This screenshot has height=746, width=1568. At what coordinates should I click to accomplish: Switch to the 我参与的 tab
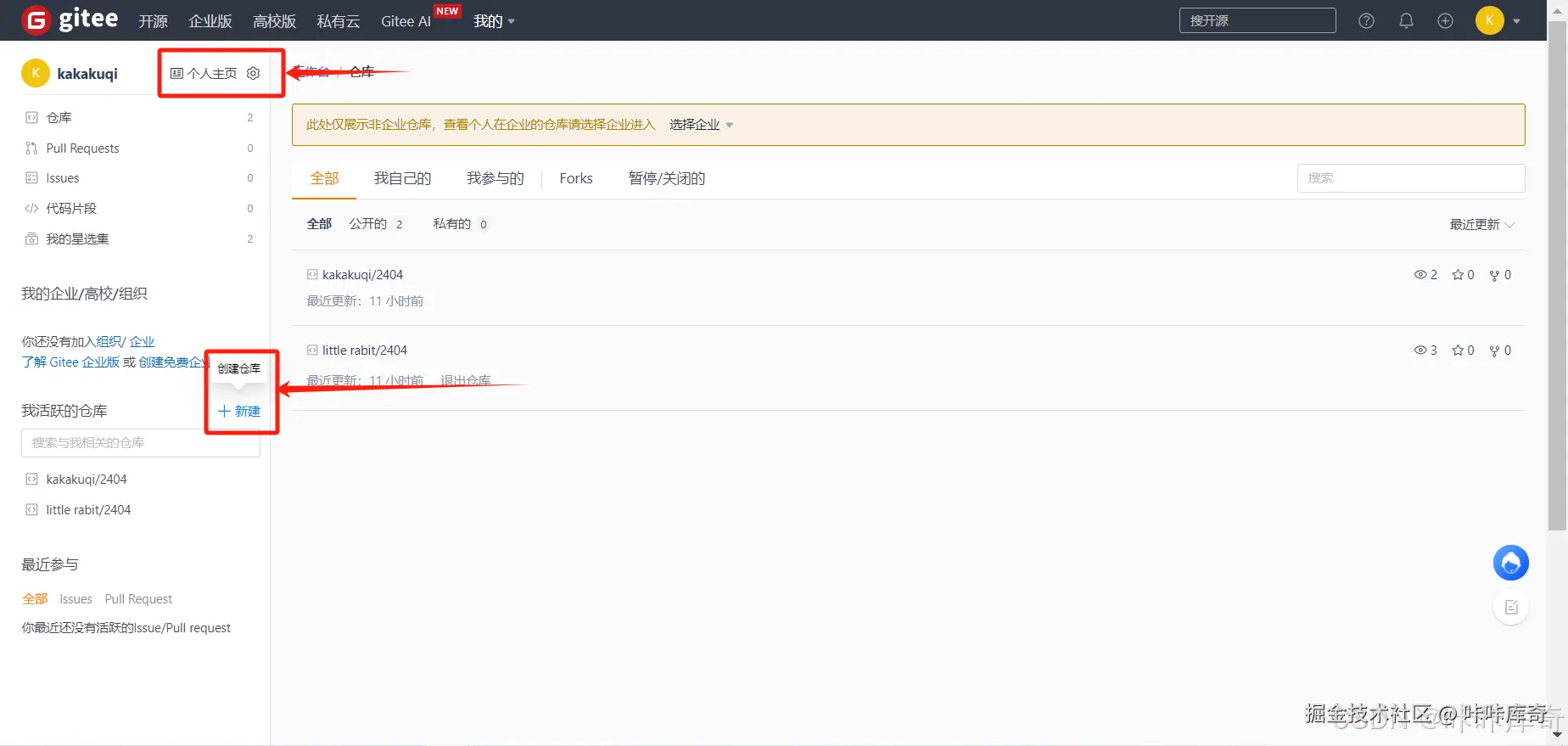(x=496, y=178)
